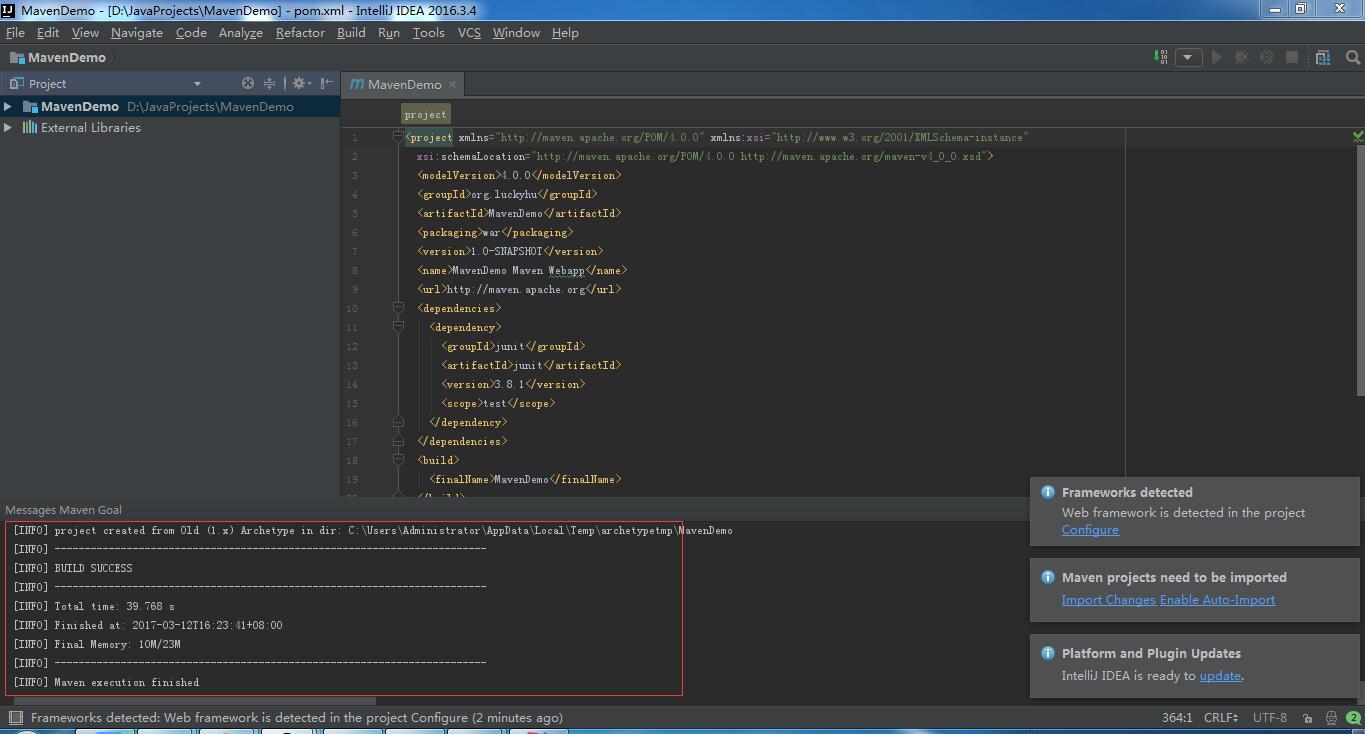This screenshot has height=734, width=1365.
Task: Click the tool windows toggle icon in status bar
Action: tap(16, 717)
